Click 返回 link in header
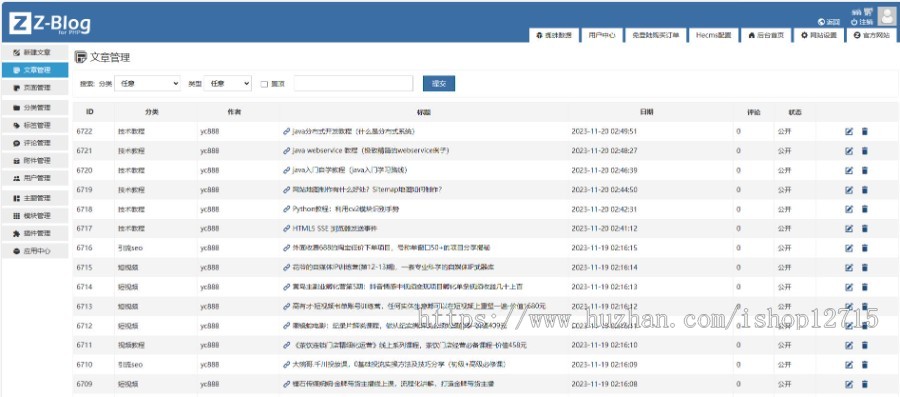900x397 pixels. [829, 22]
